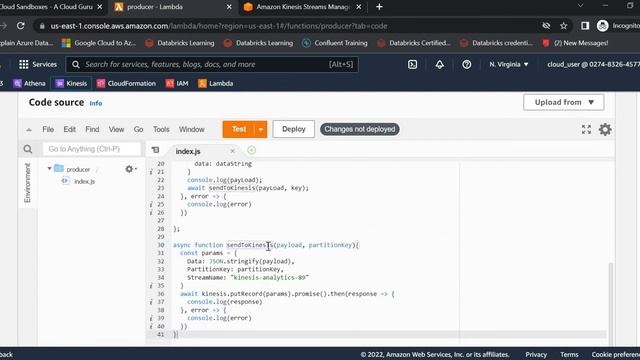
Task: Switch to the index.js editor tab
Action: click(x=188, y=151)
